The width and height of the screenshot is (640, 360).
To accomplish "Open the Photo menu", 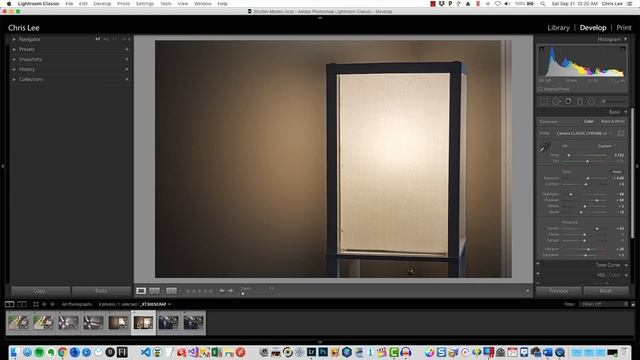I will click(123, 4).
